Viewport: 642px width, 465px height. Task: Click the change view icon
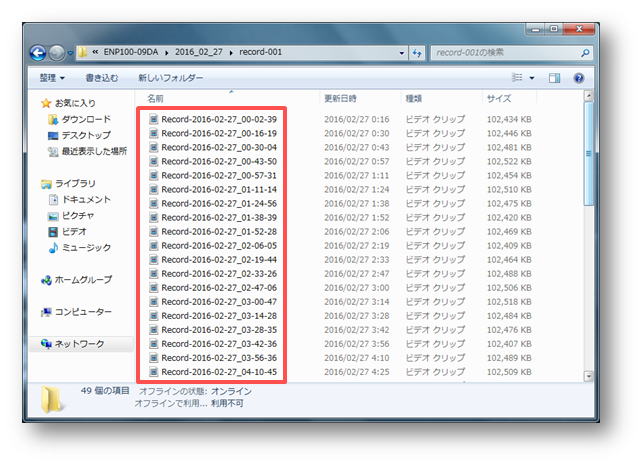point(517,77)
